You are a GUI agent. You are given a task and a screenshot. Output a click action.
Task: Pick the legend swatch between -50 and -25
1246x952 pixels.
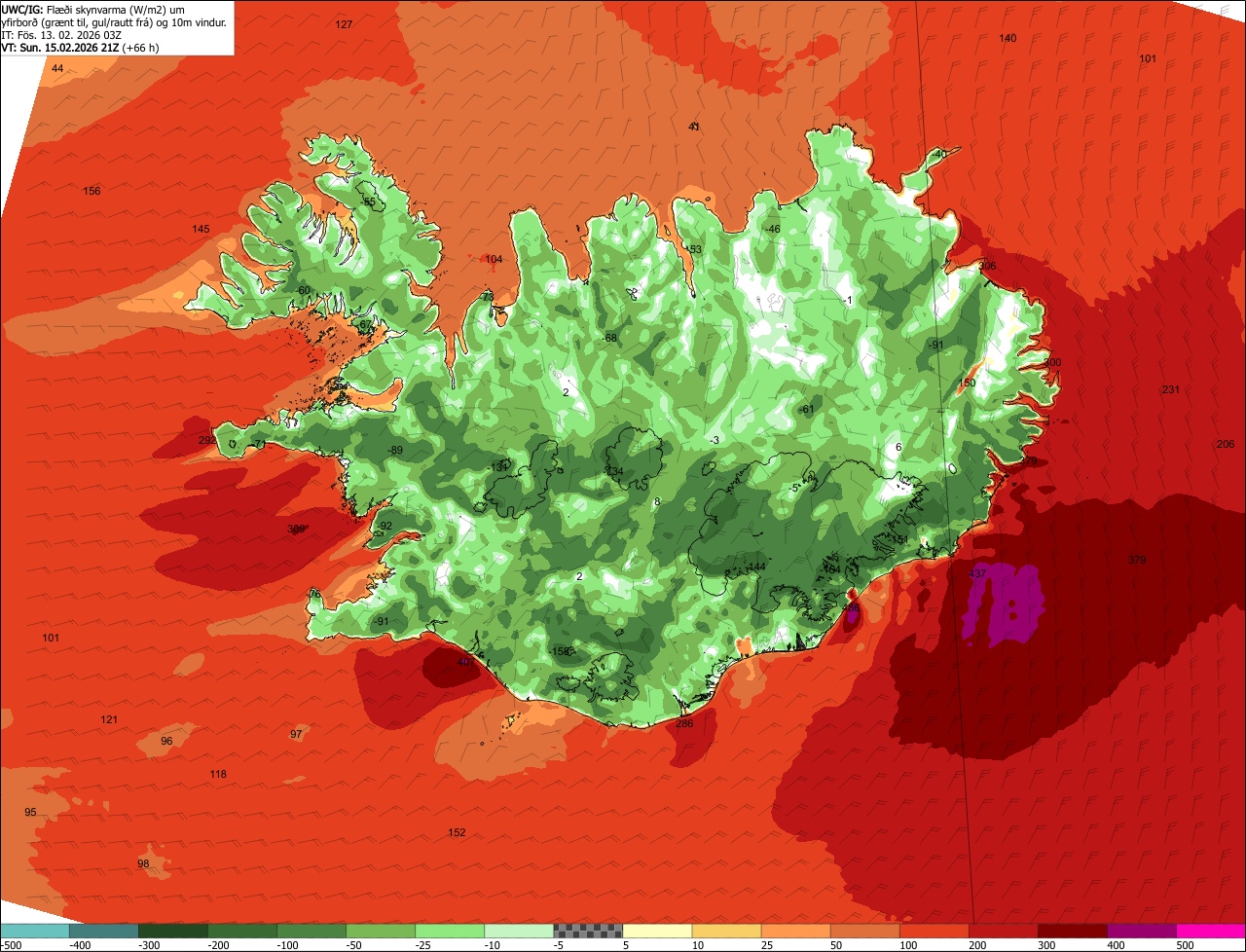pyautogui.click(x=381, y=931)
